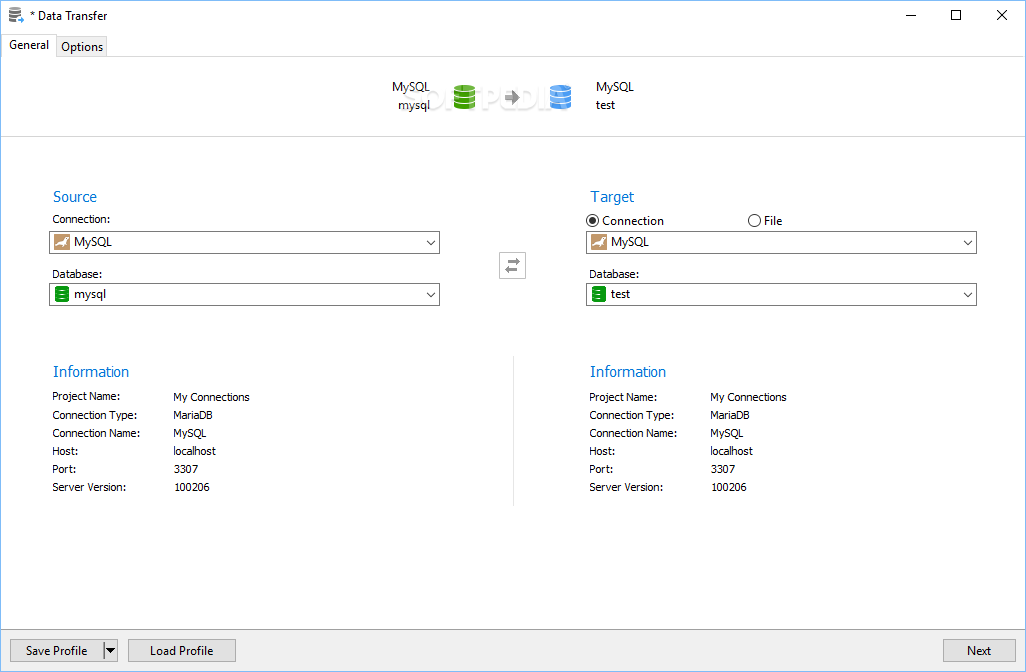Click the green database icon beside mysql
This screenshot has height=672, width=1026.
click(x=62, y=294)
